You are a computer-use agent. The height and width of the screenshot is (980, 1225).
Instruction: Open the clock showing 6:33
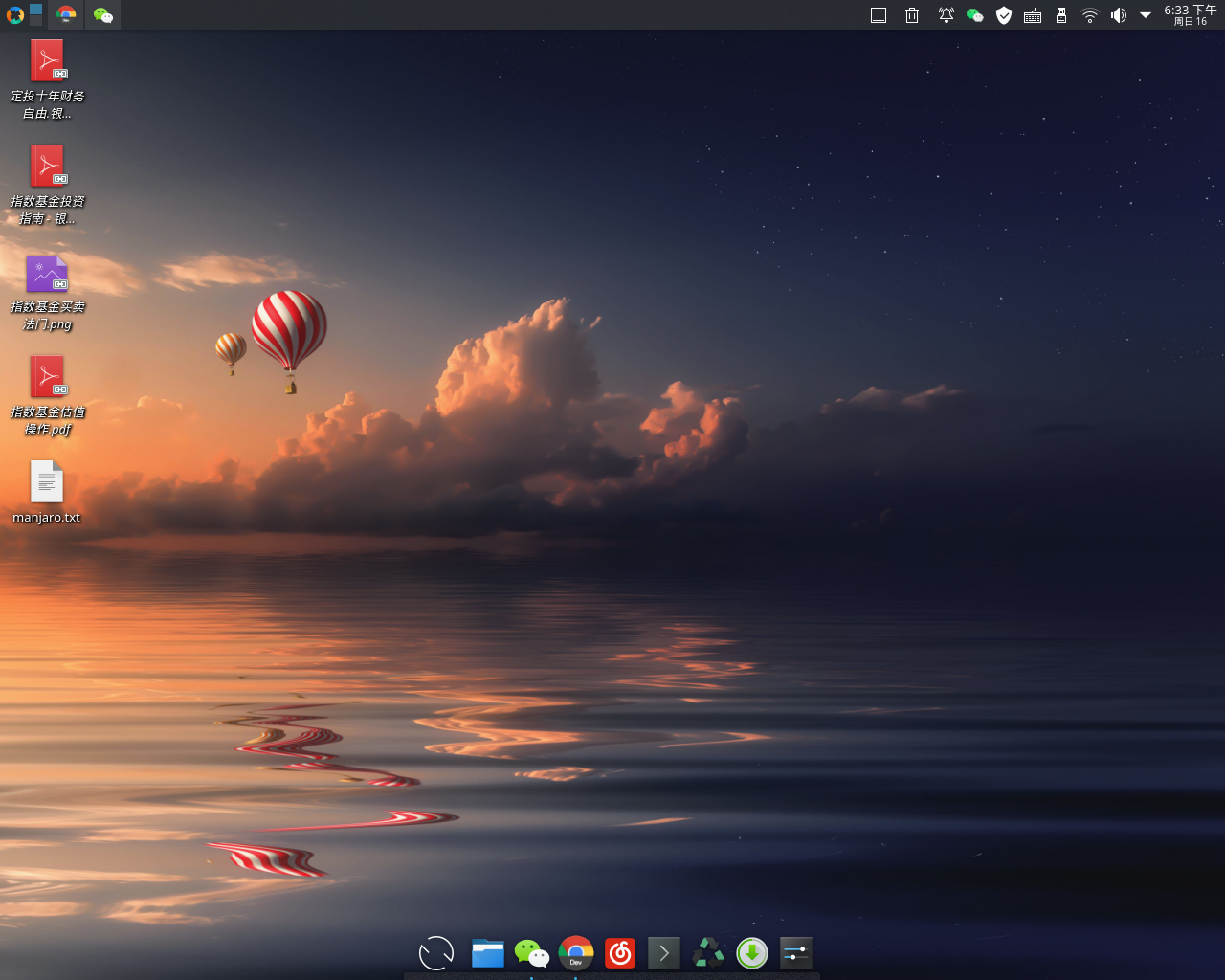[1191, 14]
